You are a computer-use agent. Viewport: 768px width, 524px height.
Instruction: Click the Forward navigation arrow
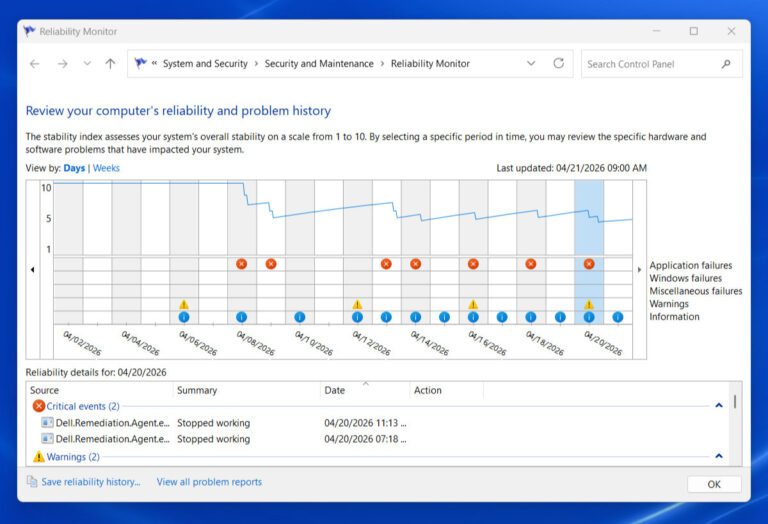[x=62, y=64]
